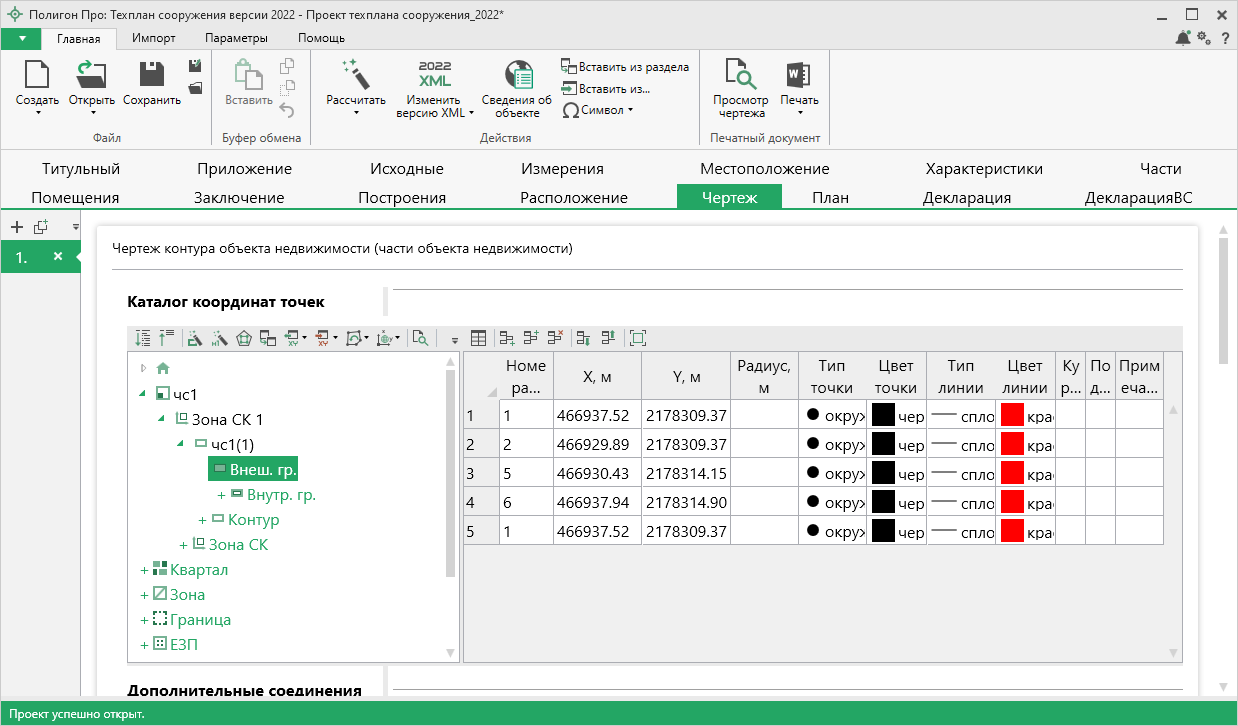Click the fullscreen expand icon in catalog toolbar
Viewport: 1238px width, 726px height.
638,339
